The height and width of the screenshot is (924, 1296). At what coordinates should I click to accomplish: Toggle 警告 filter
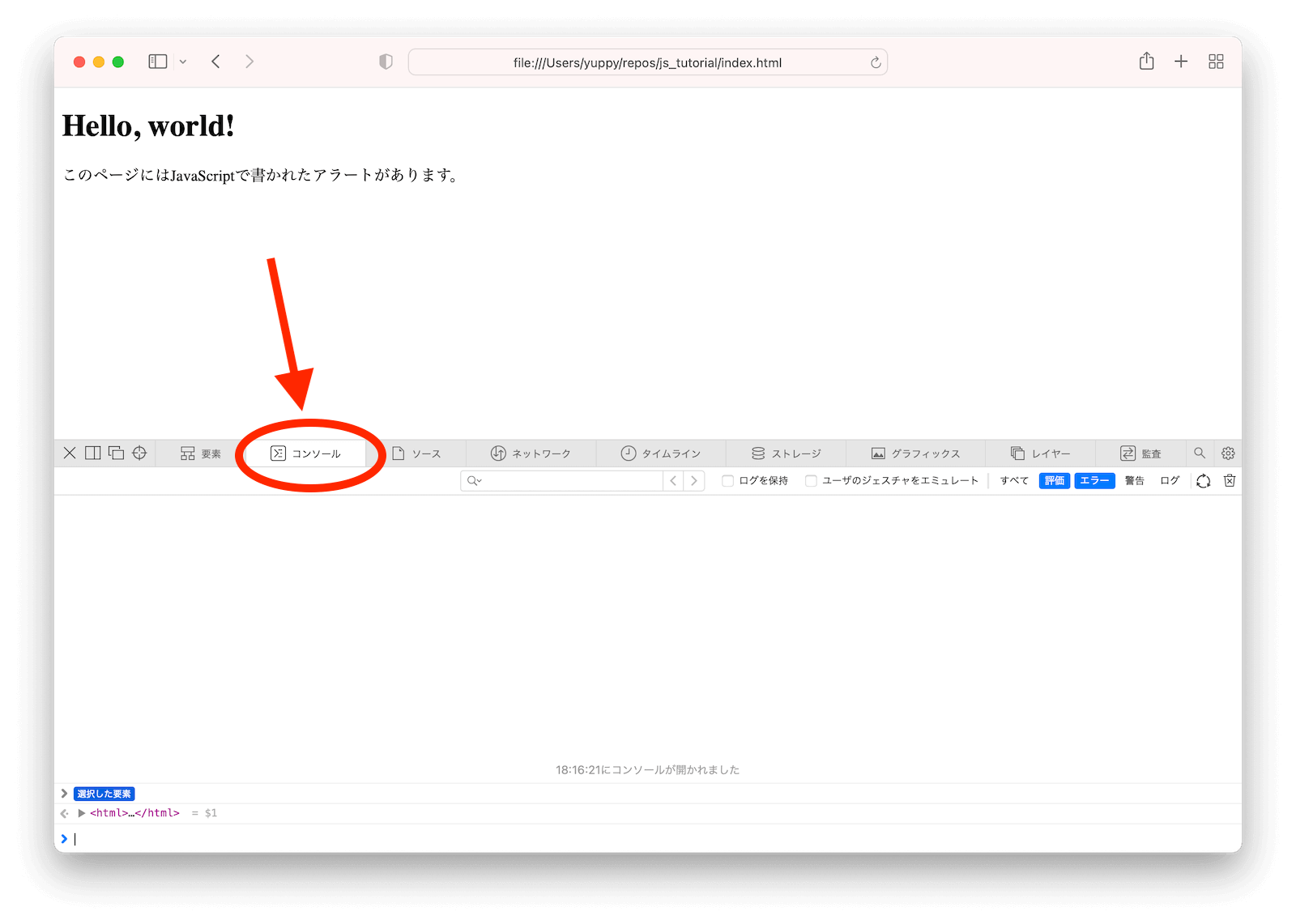click(1134, 480)
